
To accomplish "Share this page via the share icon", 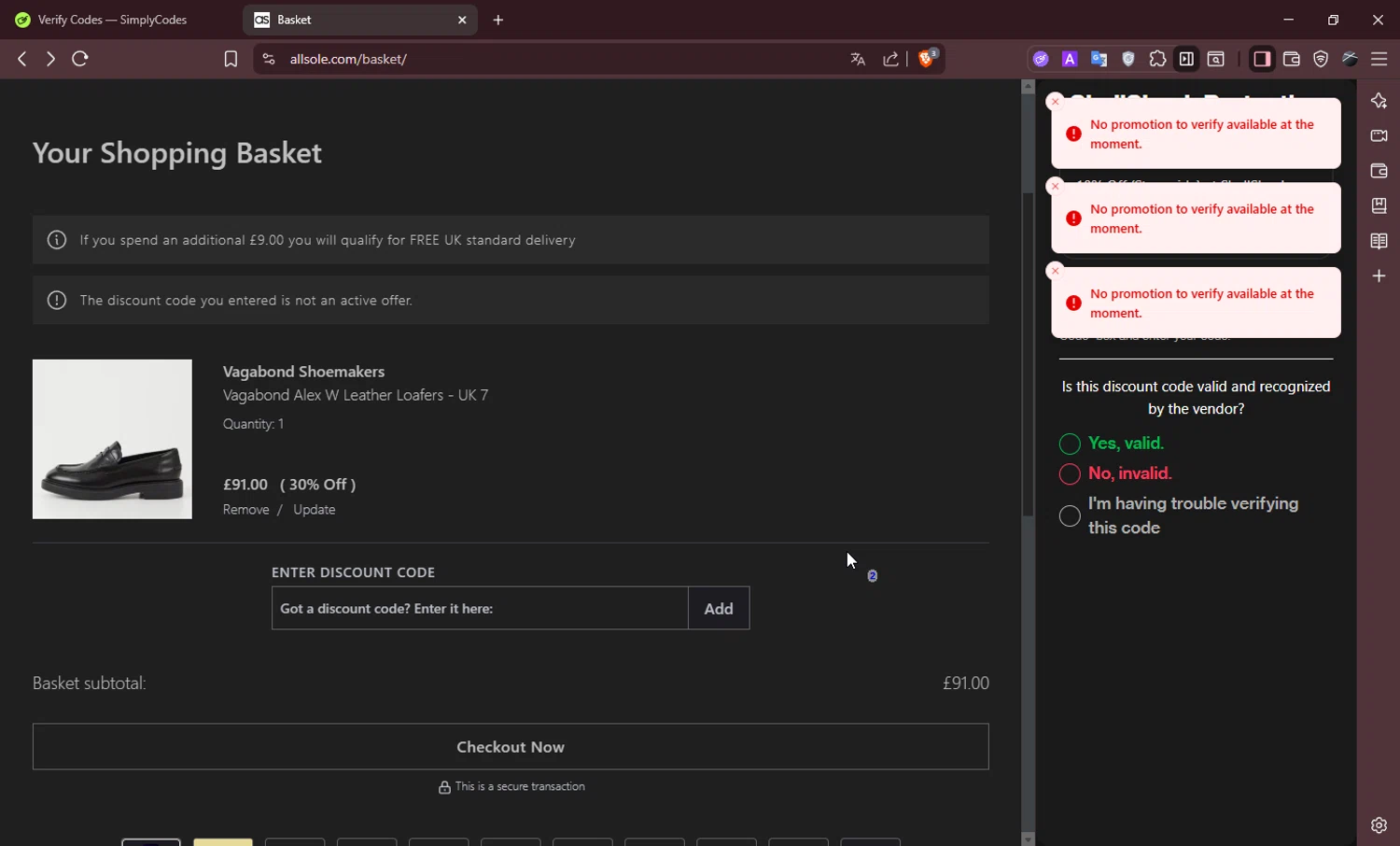I will [x=890, y=59].
